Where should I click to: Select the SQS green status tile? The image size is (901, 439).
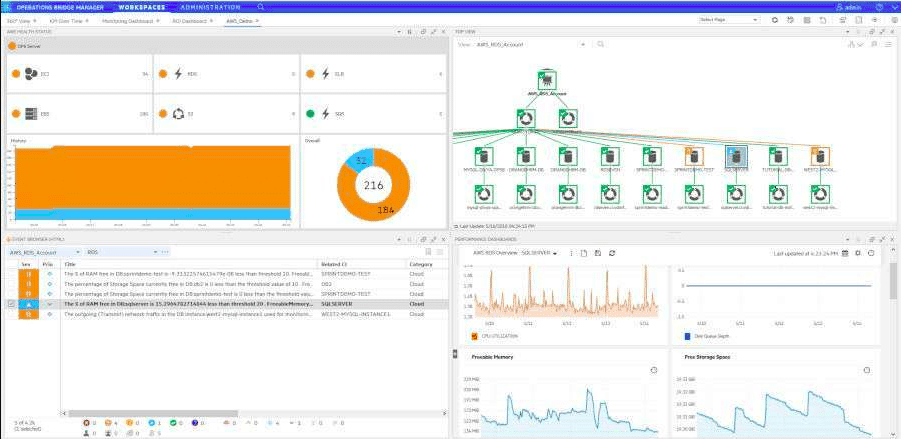374,114
